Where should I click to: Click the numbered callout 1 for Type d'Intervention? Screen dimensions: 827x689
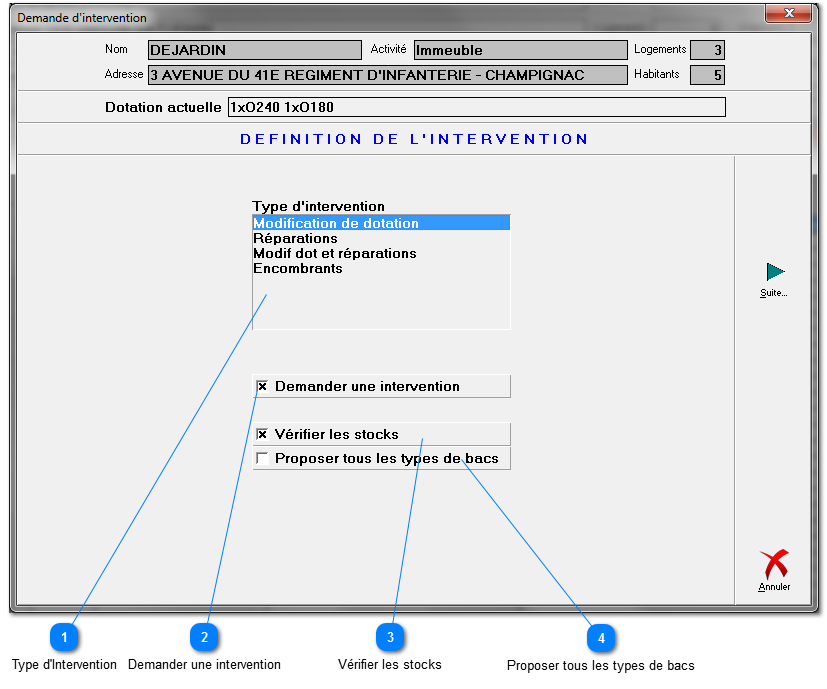point(64,637)
